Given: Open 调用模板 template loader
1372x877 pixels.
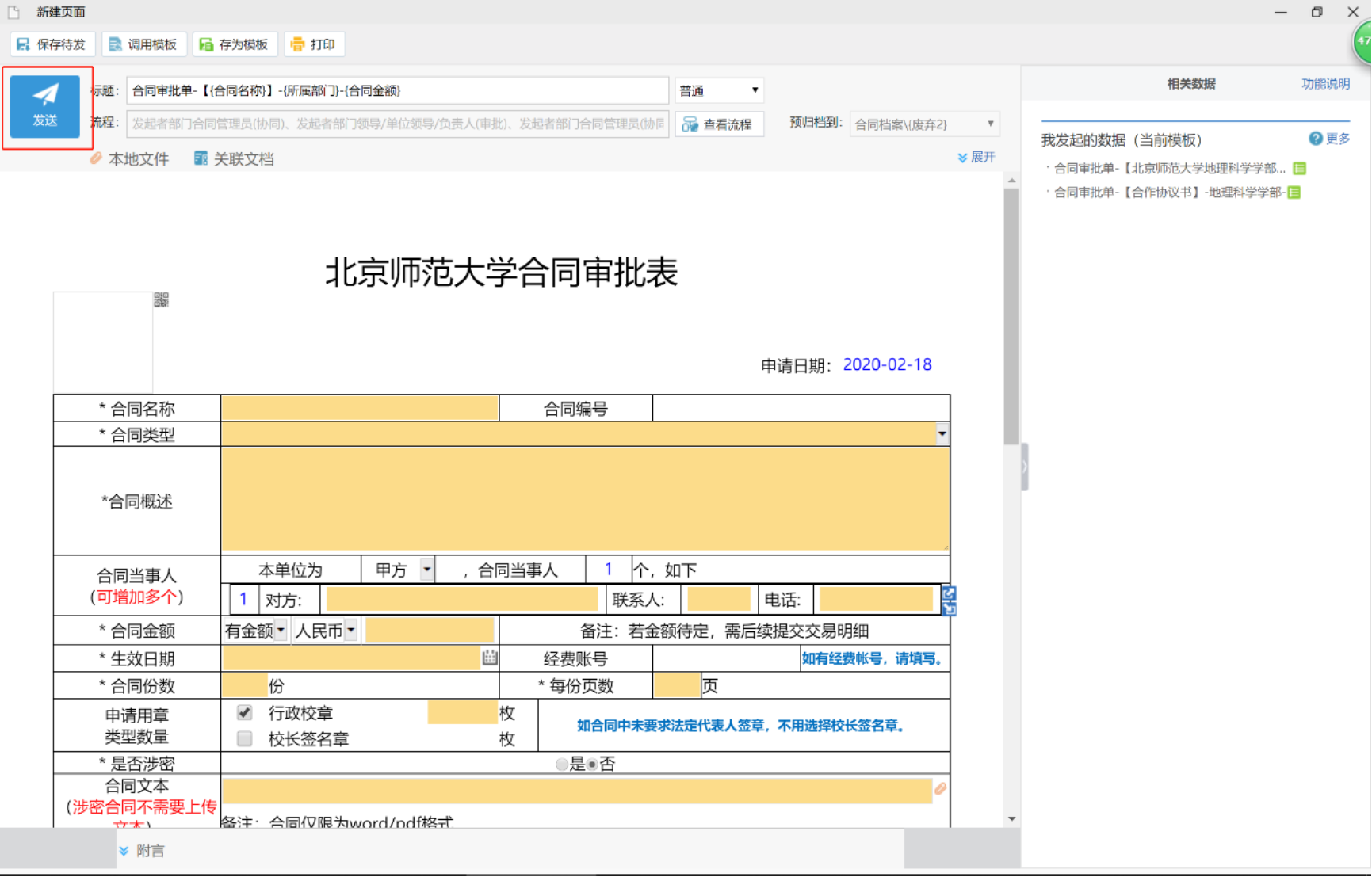Looking at the screenshot, I should pyautogui.click(x=143, y=44).
